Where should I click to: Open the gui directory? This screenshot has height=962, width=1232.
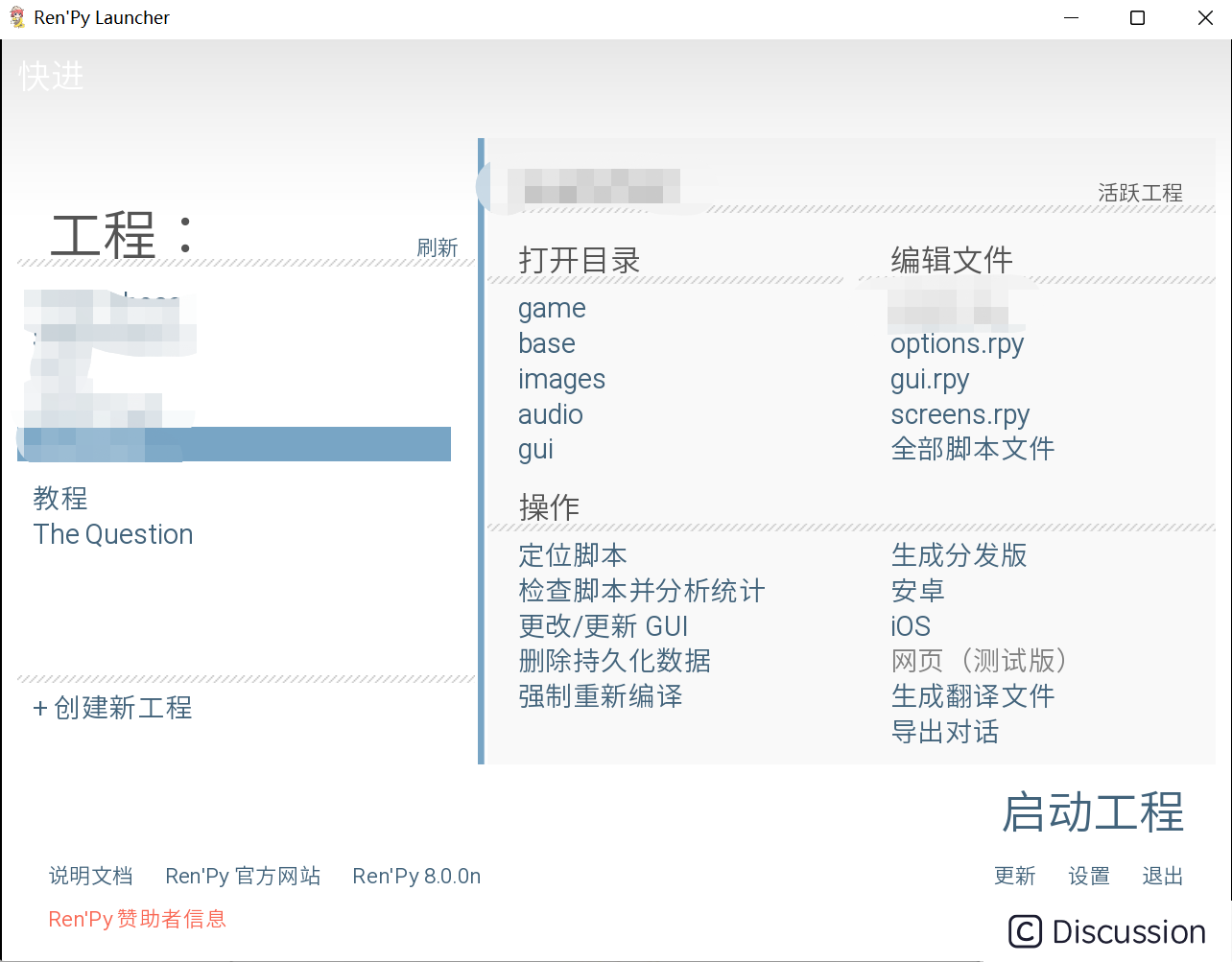pyautogui.click(x=535, y=450)
